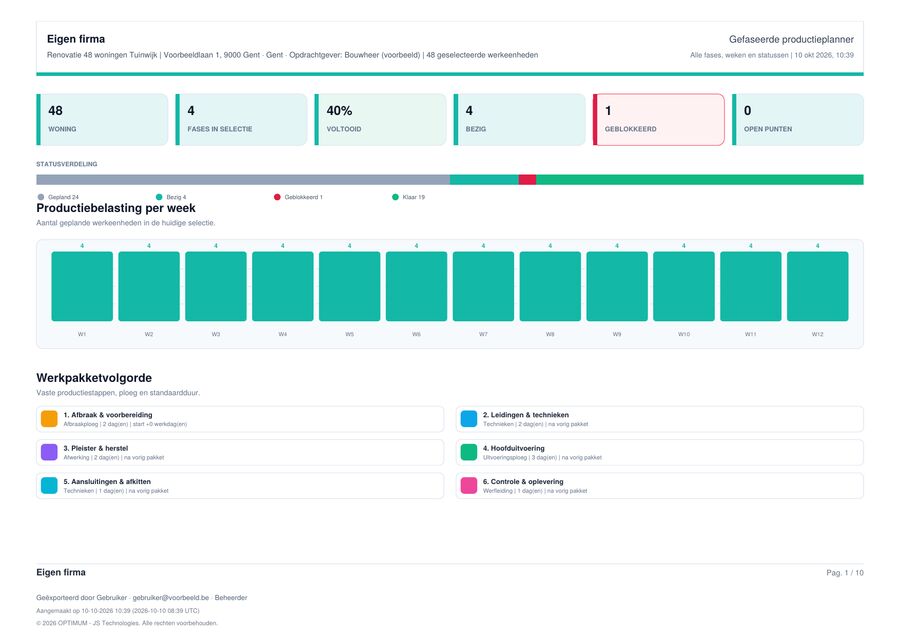Click the W7 bar in weekly chart
This screenshot has width=900, height=637.
pyautogui.click(x=483, y=286)
